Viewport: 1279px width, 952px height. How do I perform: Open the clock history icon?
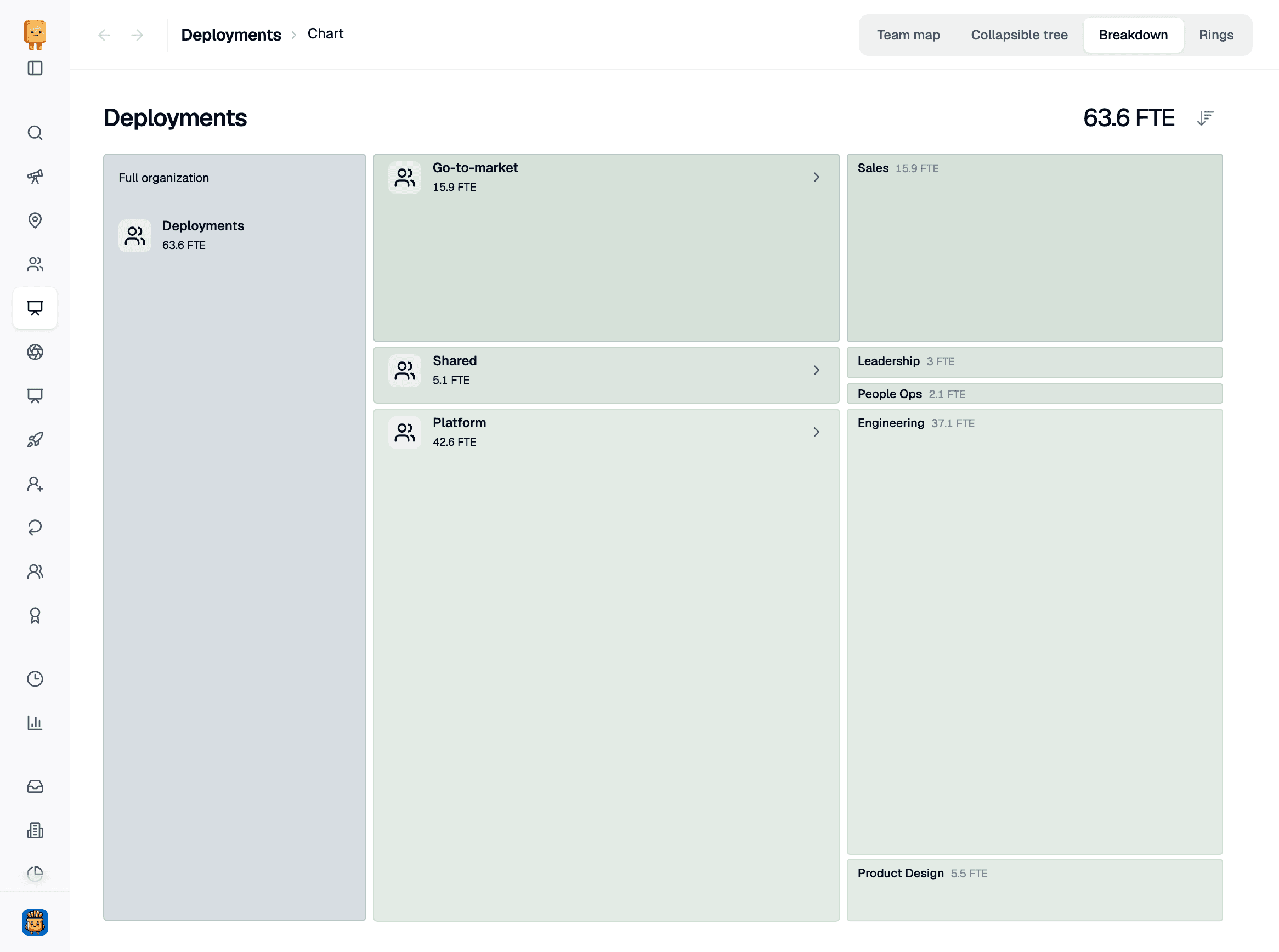(35, 679)
